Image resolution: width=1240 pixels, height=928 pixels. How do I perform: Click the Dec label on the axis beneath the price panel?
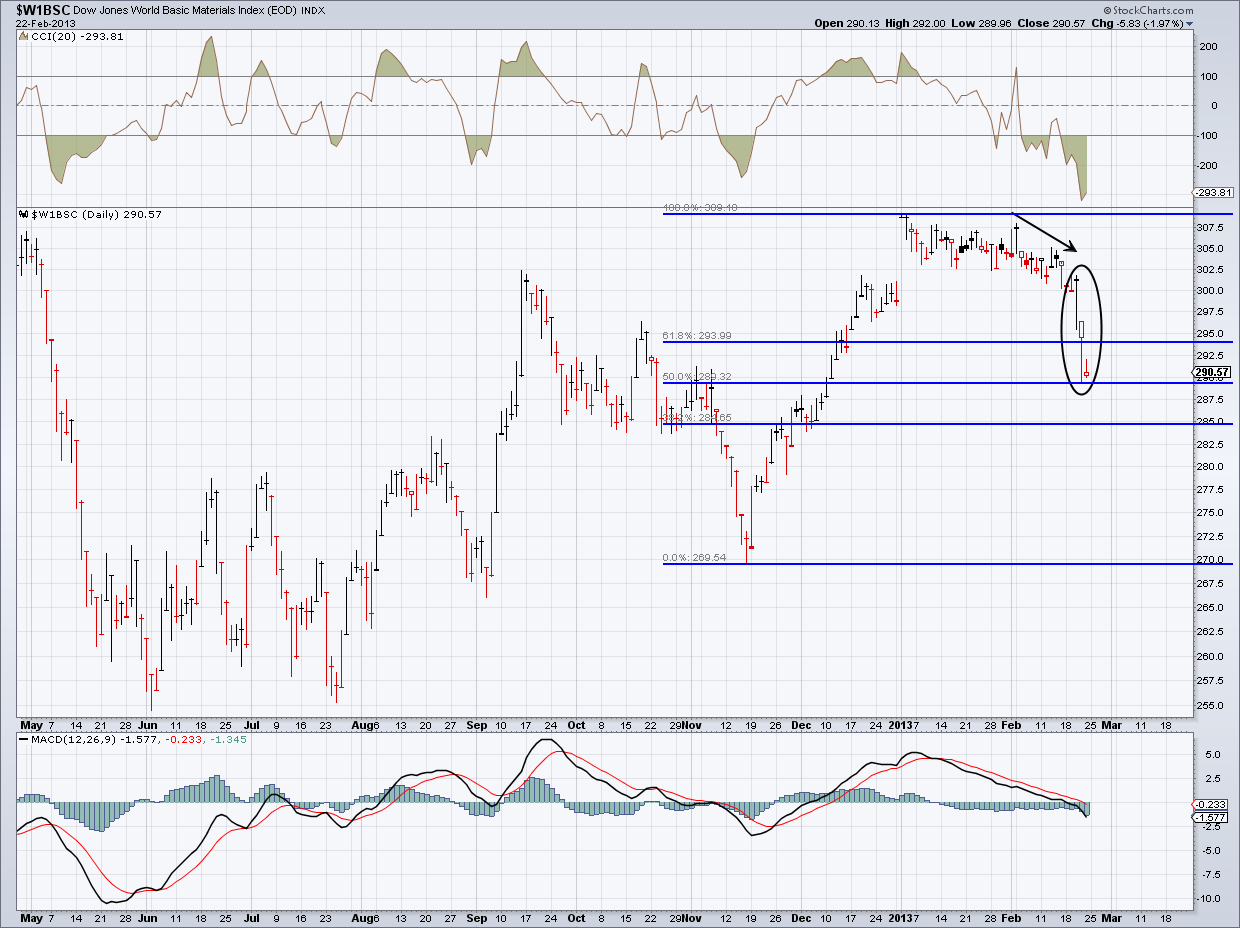coord(802,724)
